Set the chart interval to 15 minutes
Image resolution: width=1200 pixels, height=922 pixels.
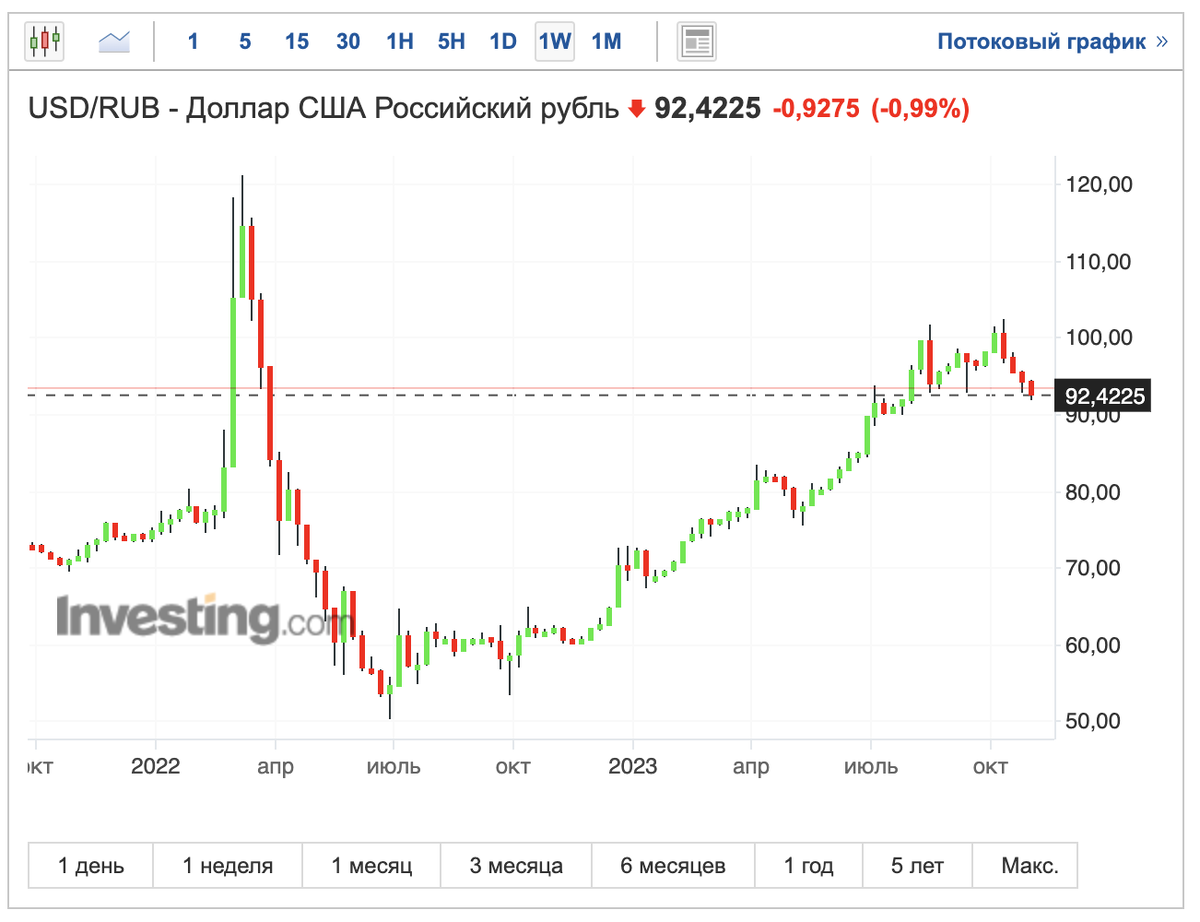[296, 41]
